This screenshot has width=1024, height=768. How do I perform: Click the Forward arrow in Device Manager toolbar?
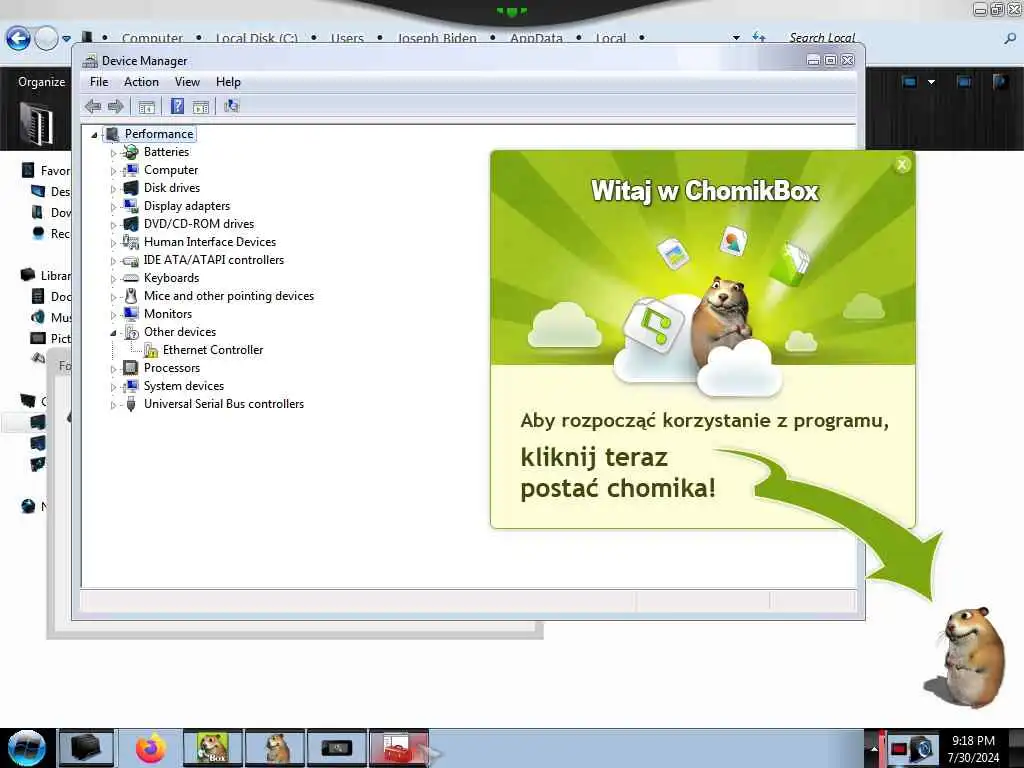click(x=116, y=106)
